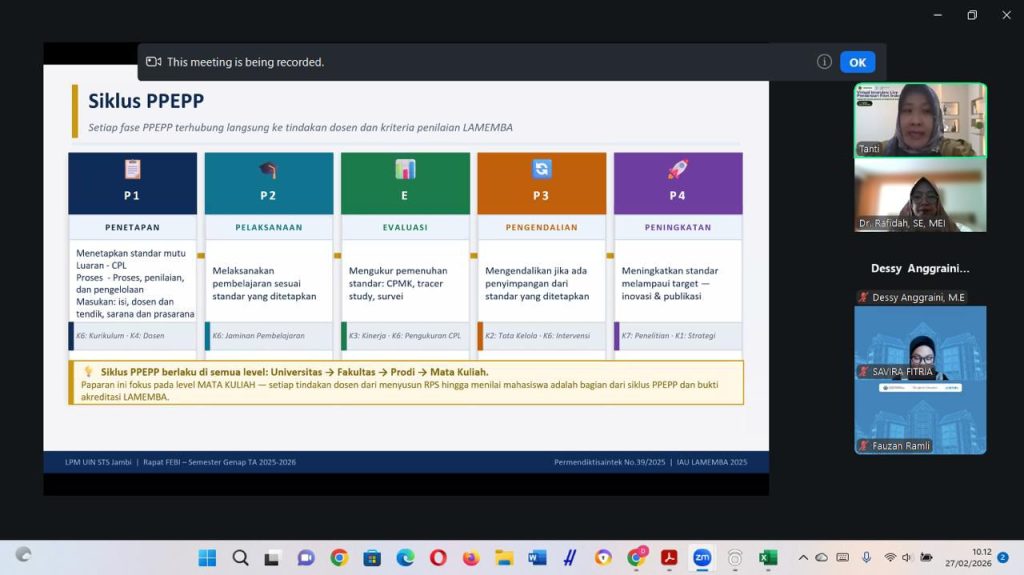Screen dimensions: 1024x575
Task: Open Firefox from the taskbar
Action: (471, 557)
